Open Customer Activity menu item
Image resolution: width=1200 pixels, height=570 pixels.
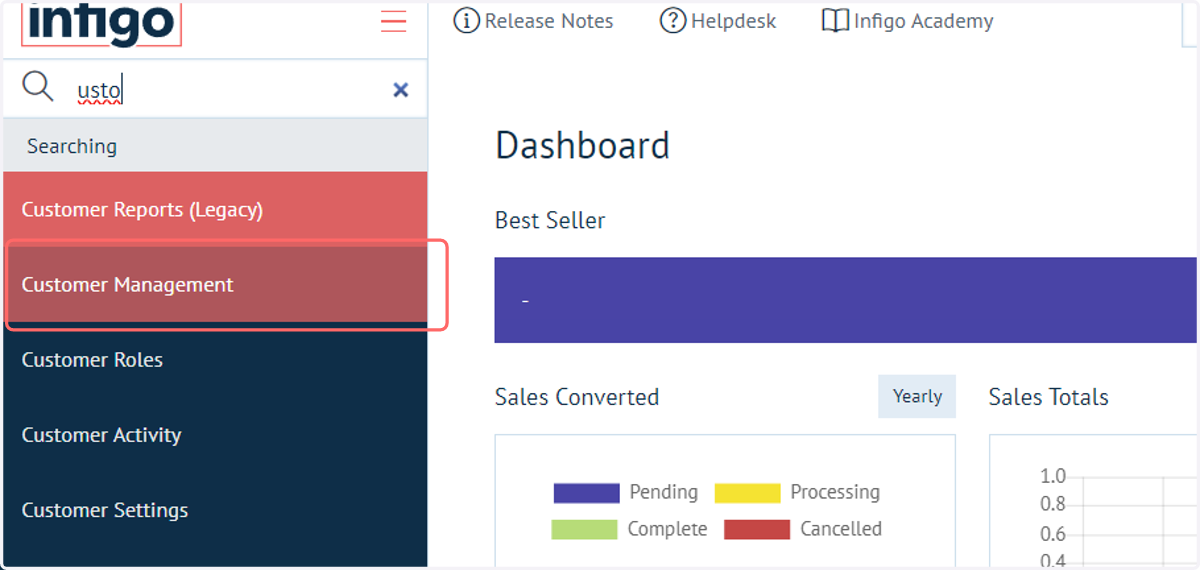click(x=215, y=435)
